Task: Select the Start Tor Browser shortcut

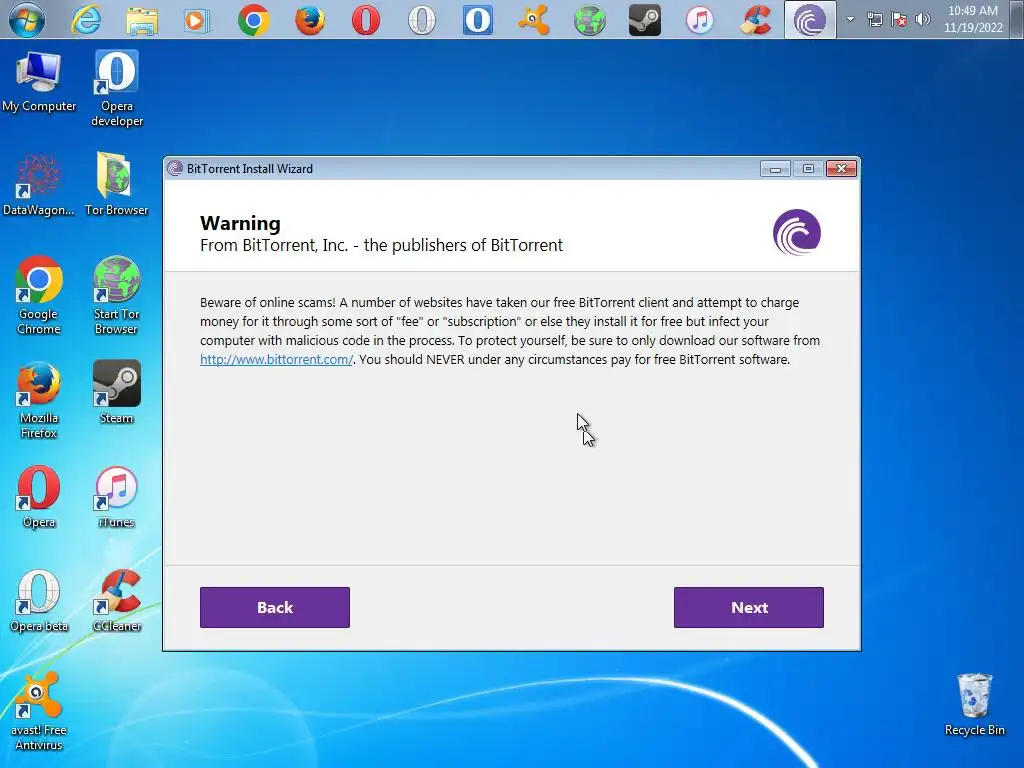Action: click(116, 295)
